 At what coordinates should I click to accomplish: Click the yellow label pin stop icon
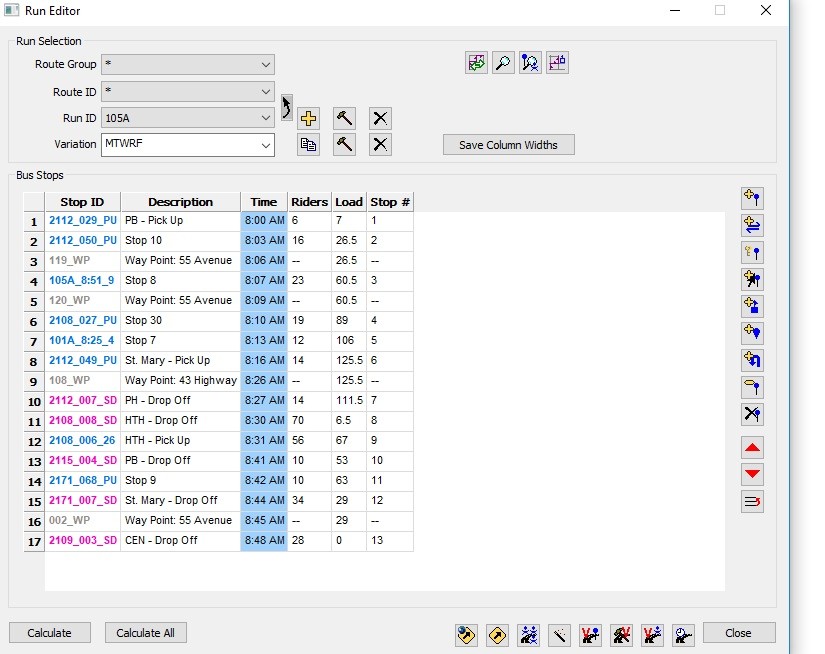click(752, 387)
